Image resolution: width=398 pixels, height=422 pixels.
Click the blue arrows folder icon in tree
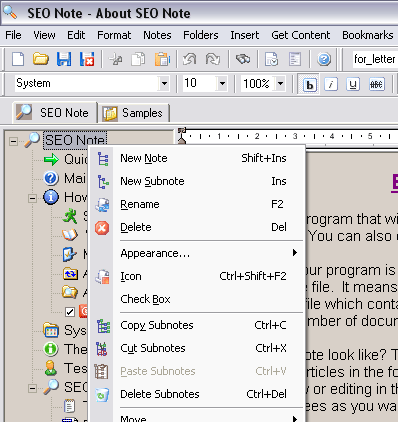(70, 274)
